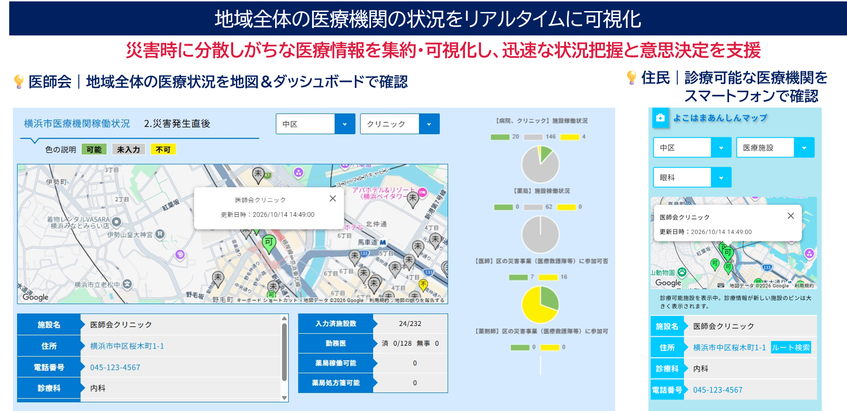Select the 2.災害発生直後 phase label

click(177, 124)
